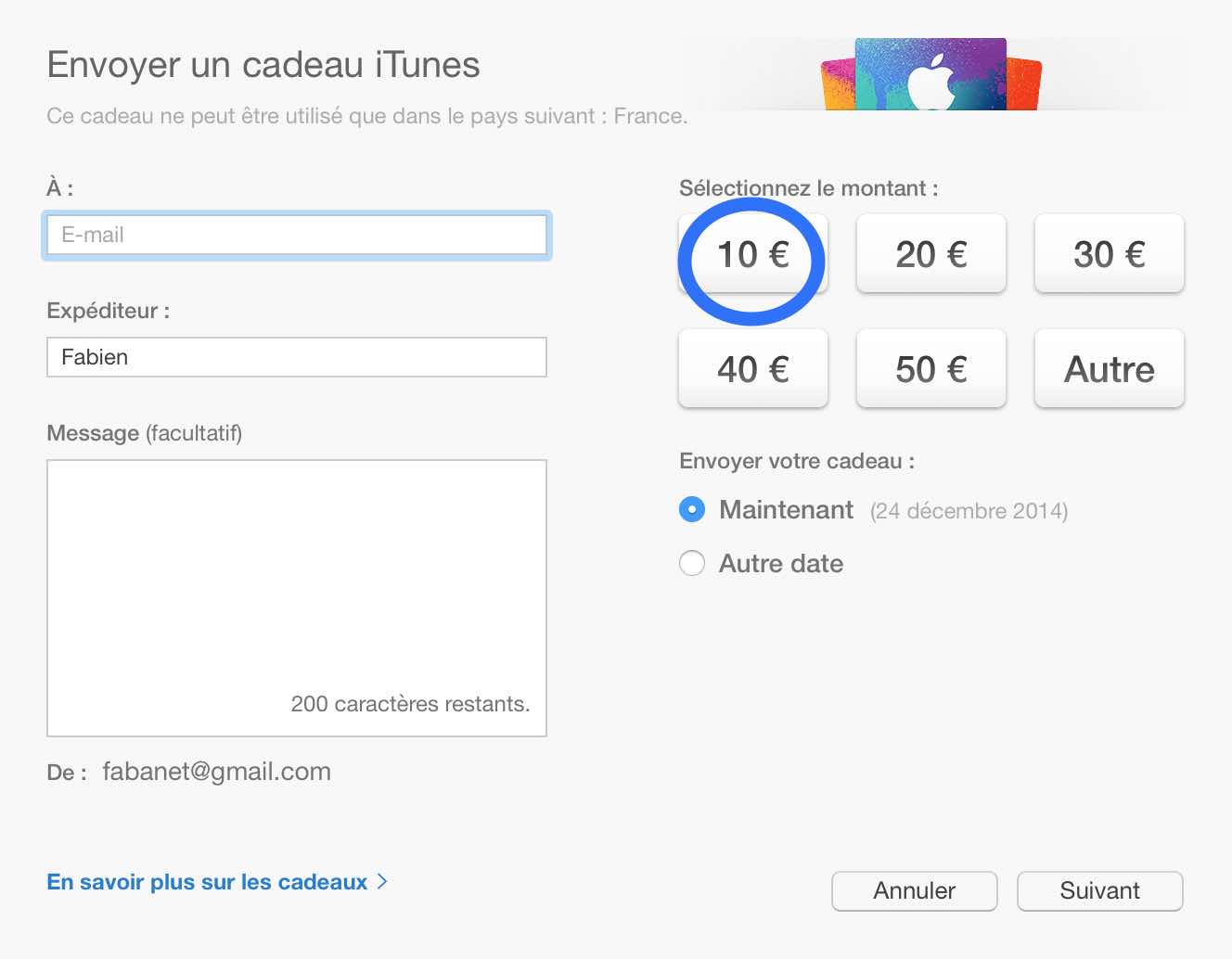Choose the Autre amount option
This screenshot has height=959, width=1232.
(x=1110, y=369)
